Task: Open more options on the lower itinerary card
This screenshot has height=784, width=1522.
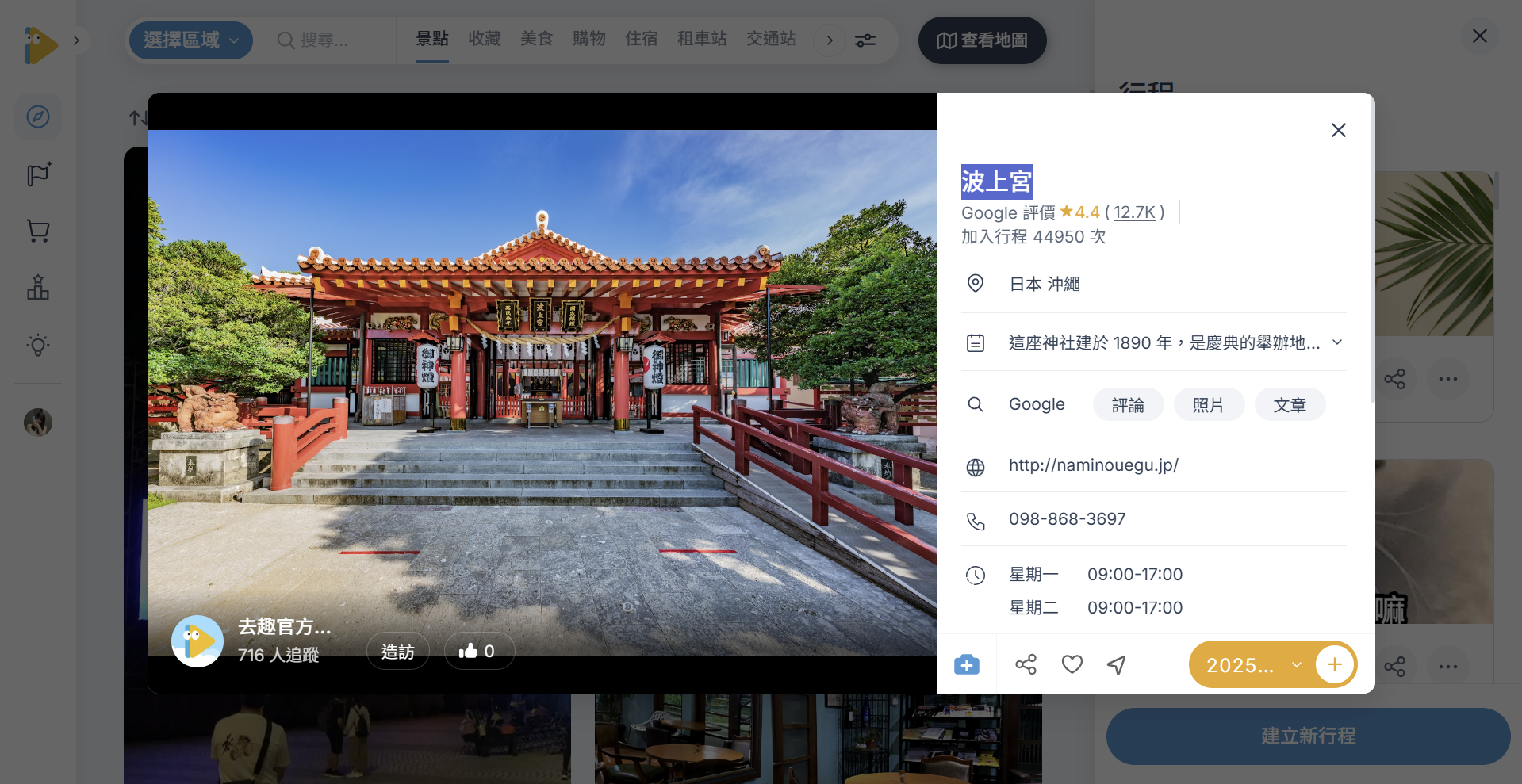Action: tap(1448, 667)
